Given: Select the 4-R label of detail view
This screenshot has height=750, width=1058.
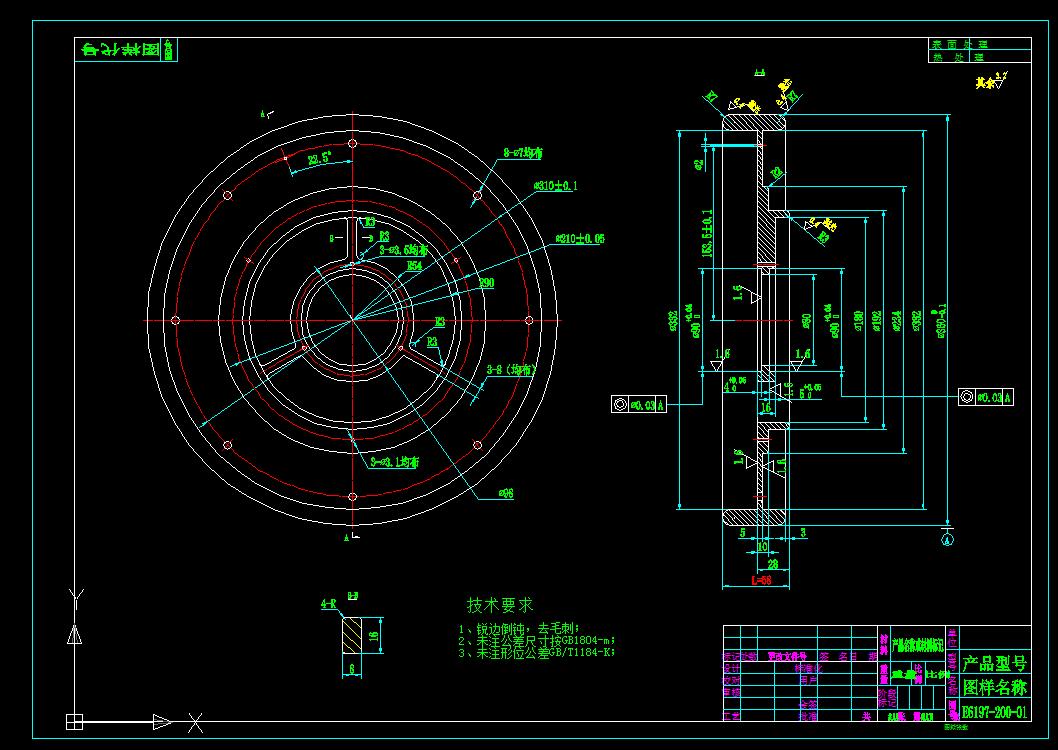Looking at the screenshot, I should [329, 604].
